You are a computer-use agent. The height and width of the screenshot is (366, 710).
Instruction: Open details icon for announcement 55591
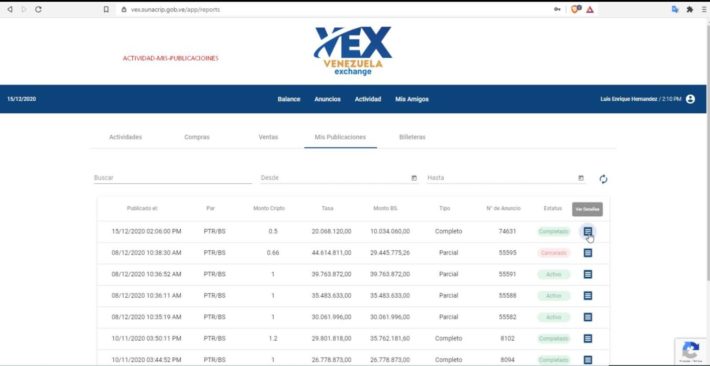[x=587, y=274]
